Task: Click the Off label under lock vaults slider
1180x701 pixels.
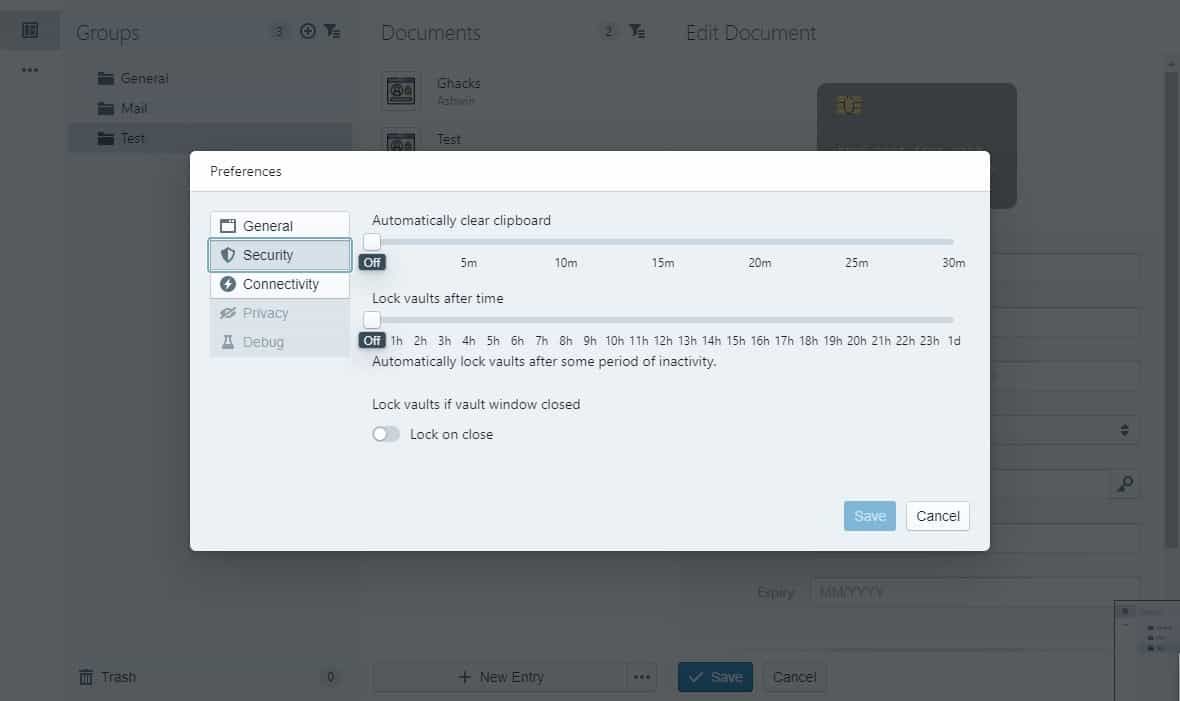Action: coord(372,341)
